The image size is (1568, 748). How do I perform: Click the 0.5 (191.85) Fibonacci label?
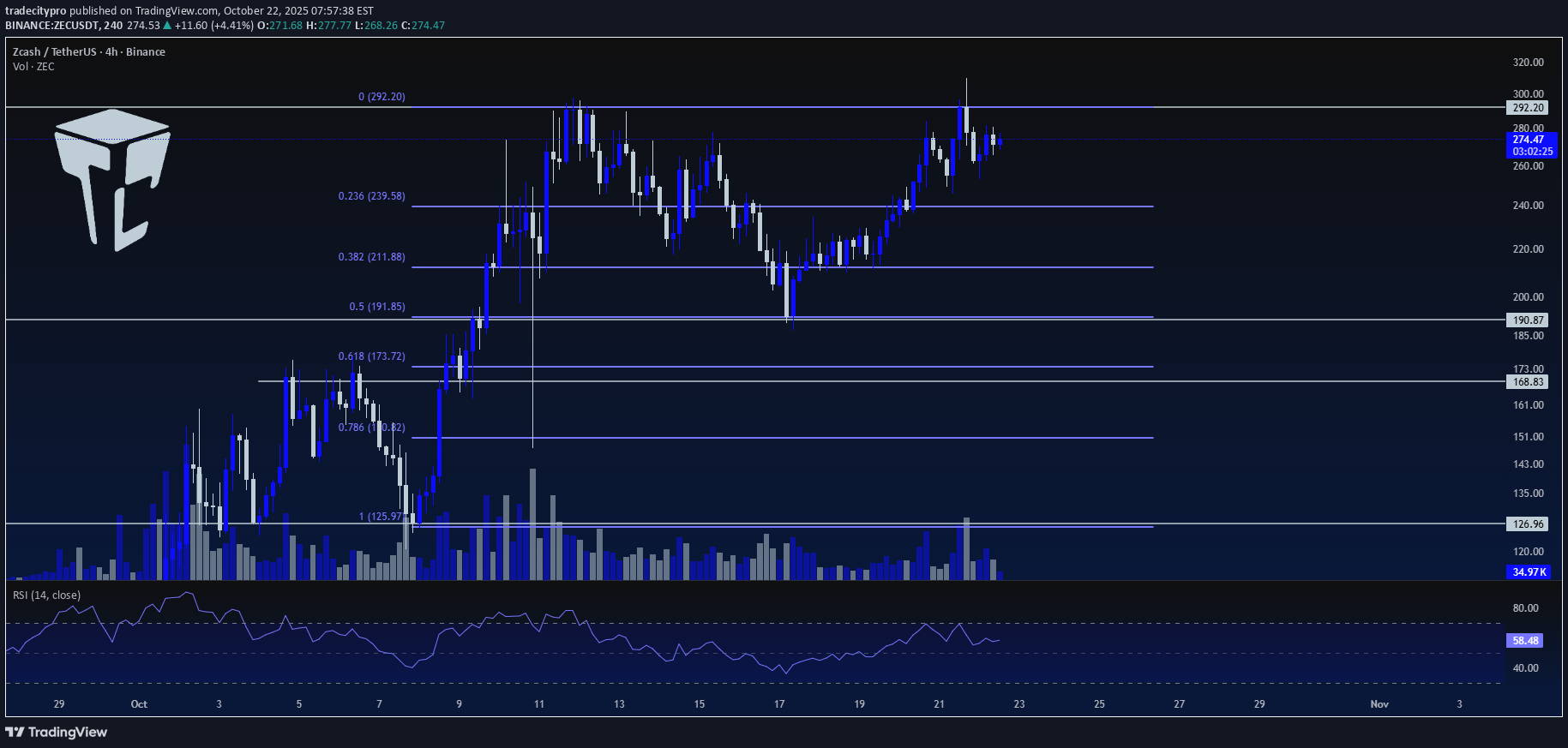376,307
